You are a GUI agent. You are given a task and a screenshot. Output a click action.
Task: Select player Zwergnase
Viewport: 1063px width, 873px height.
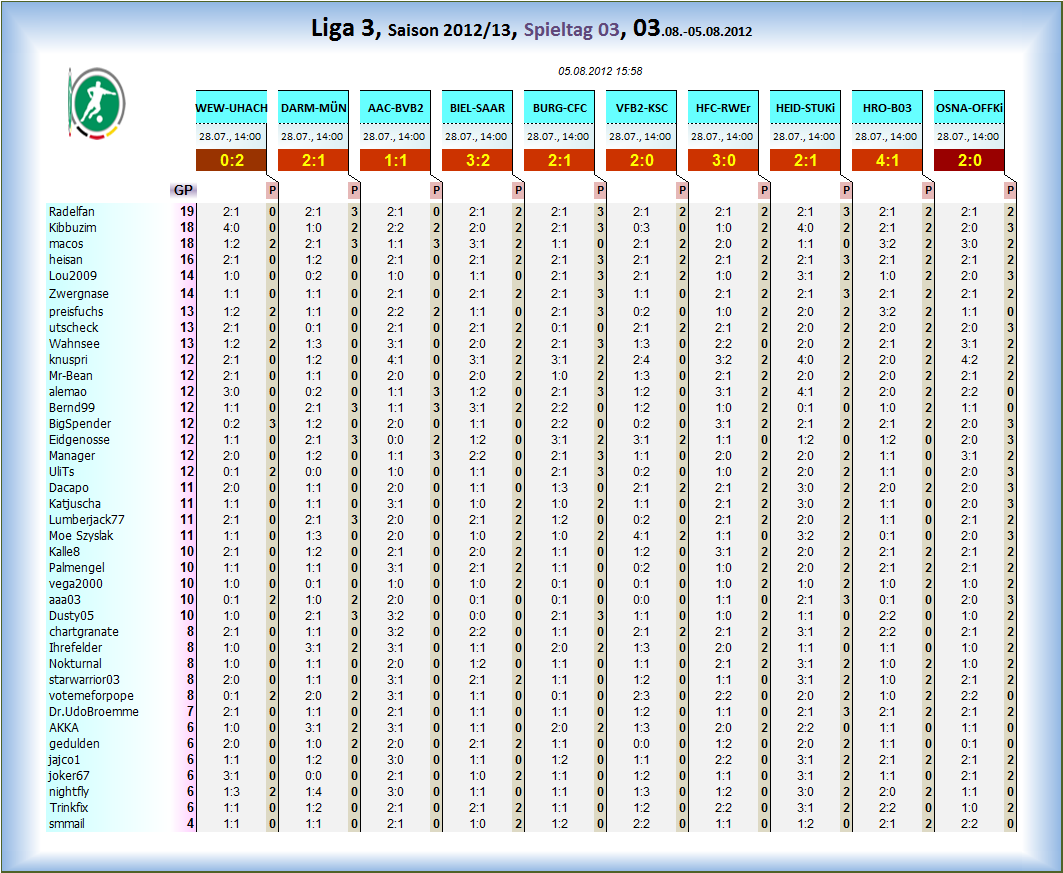(x=79, y=293)
